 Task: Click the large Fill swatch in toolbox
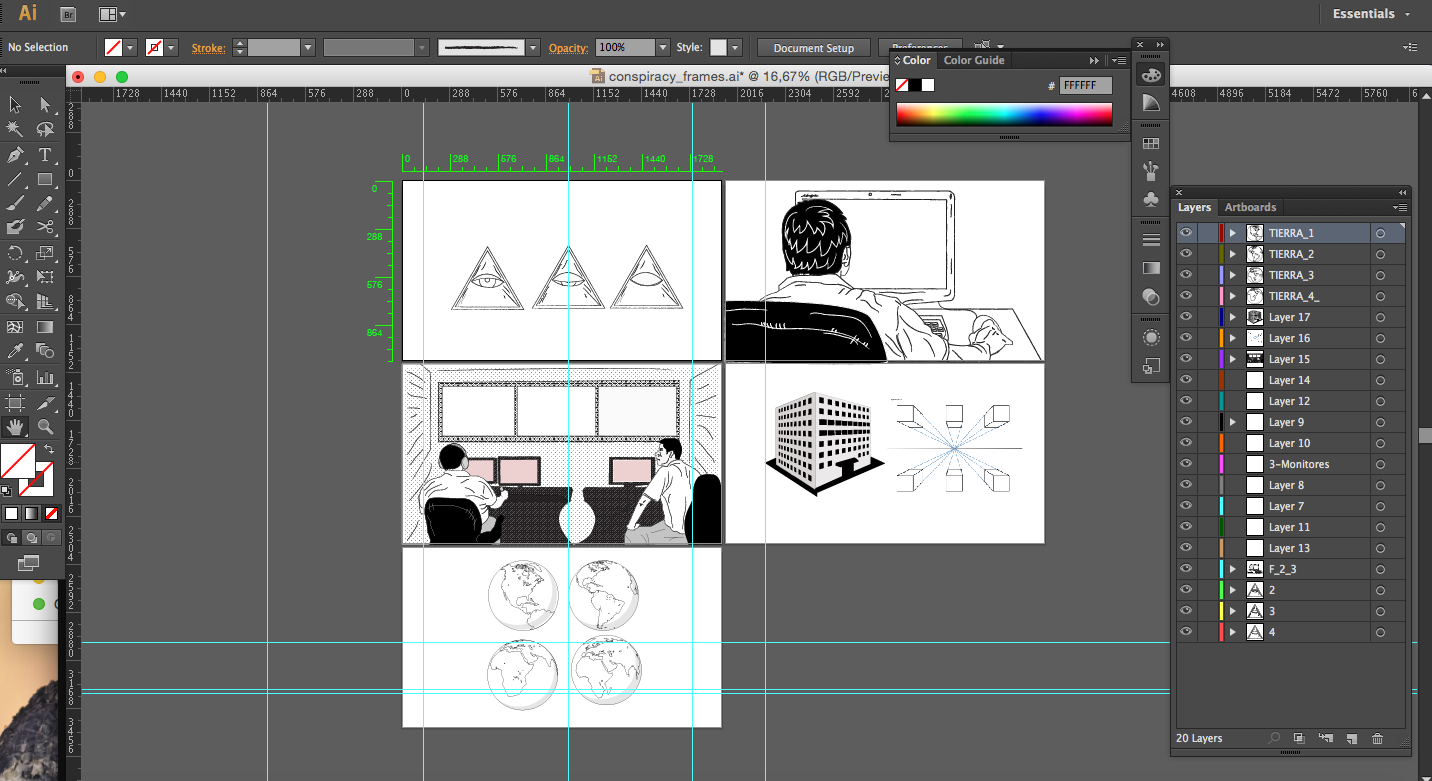[x=18, y=462]
